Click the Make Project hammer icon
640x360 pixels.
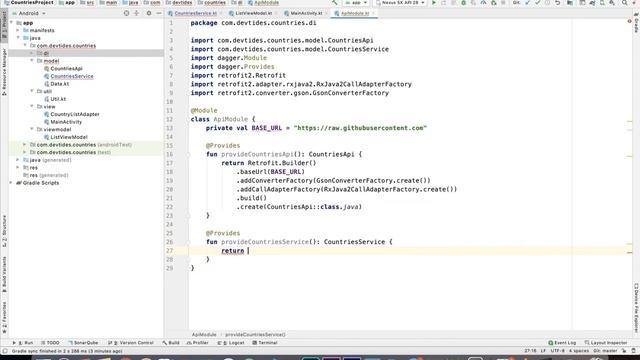click(335, 3)
